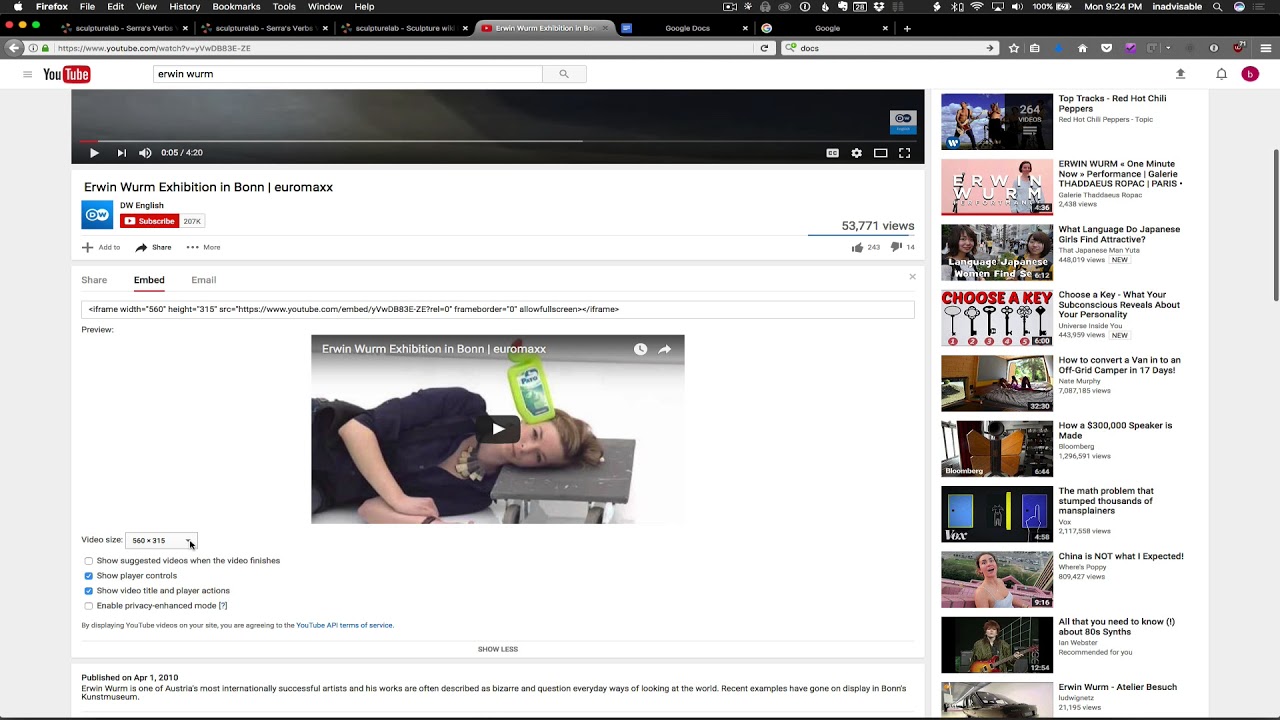
Task: Click the YouTube search input field
Action: pos(348,74)
